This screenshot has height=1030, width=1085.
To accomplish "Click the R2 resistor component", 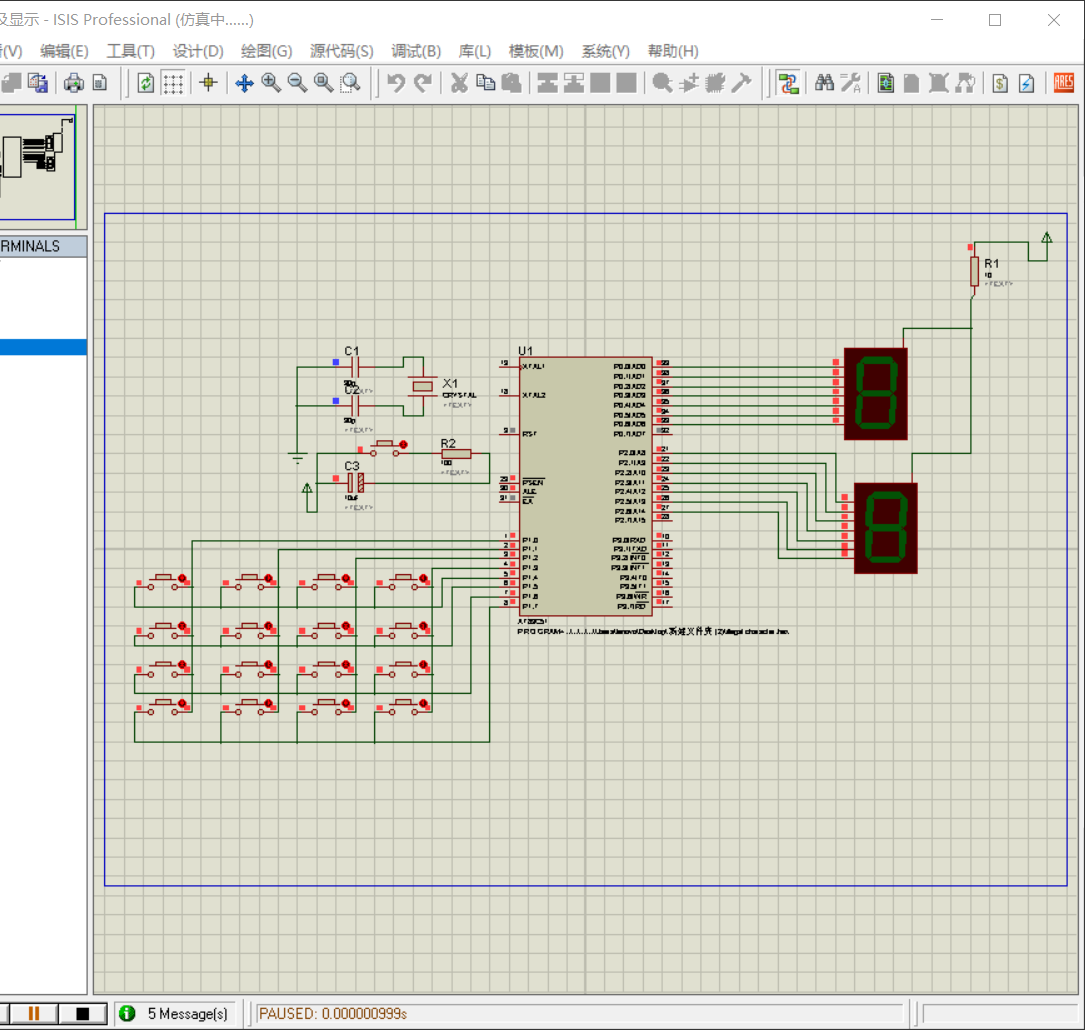I will pos(456,454).
